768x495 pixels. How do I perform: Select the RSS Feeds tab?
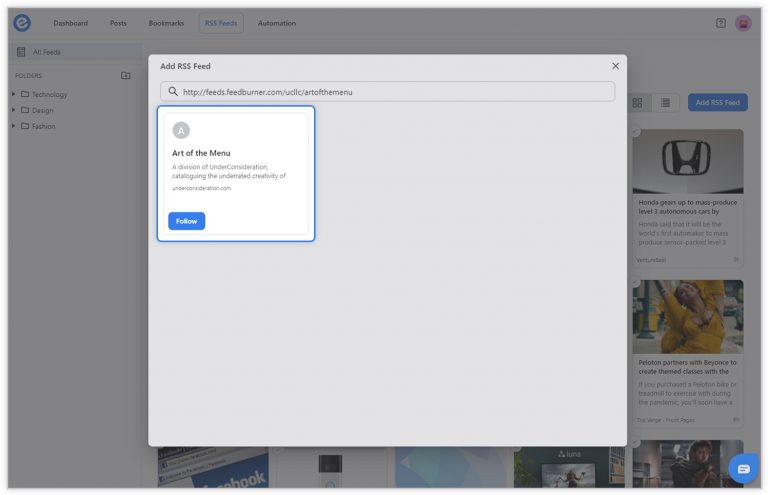pos(221,23)
